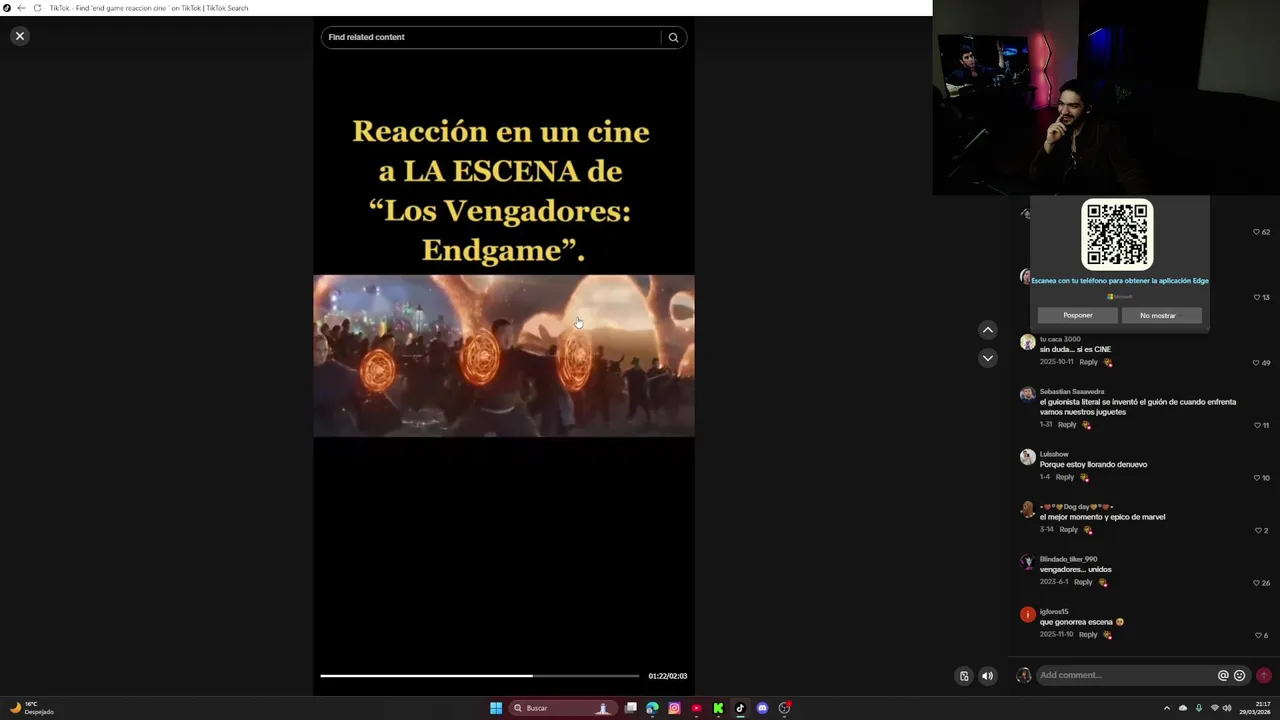Like the 'vengadores... unidos' comment heart
Viewport: 1280px width, 720px height.
[1257, 583]
